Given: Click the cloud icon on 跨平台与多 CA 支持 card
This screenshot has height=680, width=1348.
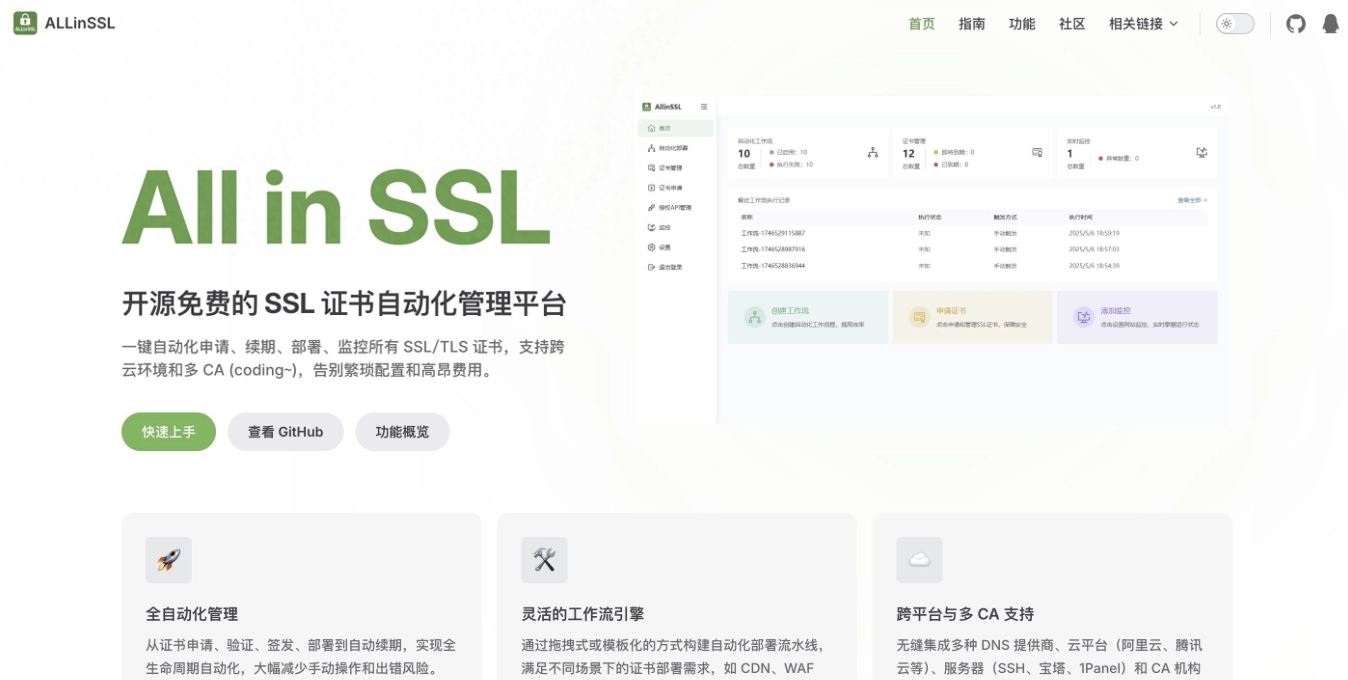Looking at the screenshot, I should 919,560.
